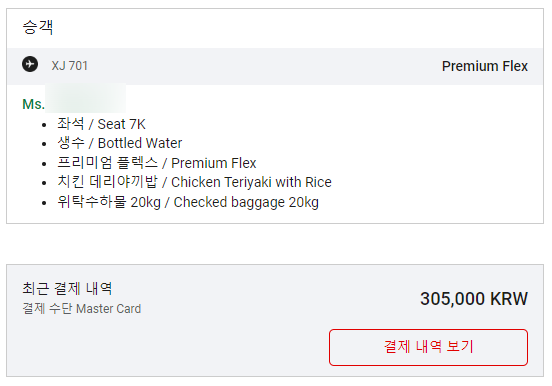Click the Premium Flex fare label in header
Viewport: 552px width, 386px height.
[x=484, y=66]
